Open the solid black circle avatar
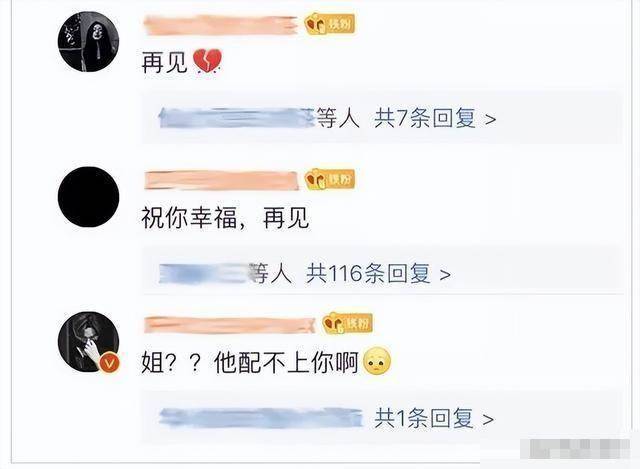 [89, 197]
